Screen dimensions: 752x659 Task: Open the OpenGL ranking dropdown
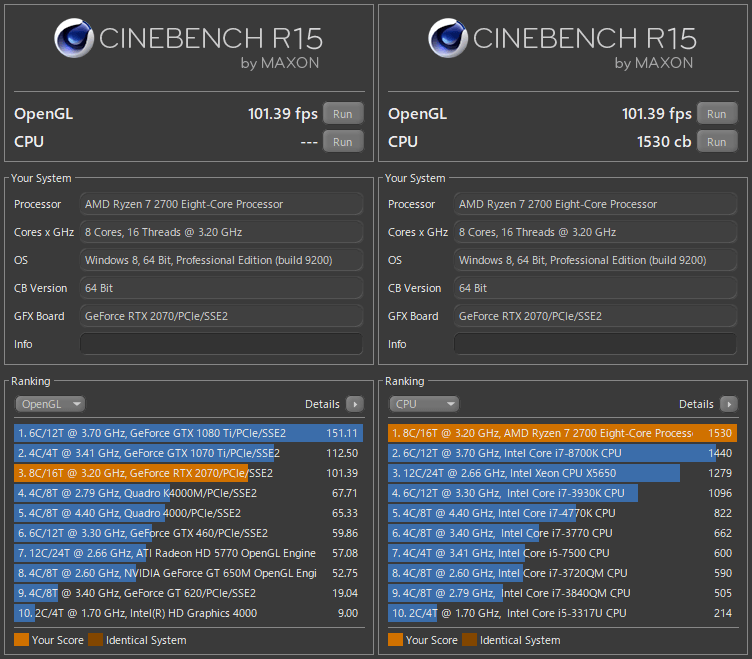[50, 404]
